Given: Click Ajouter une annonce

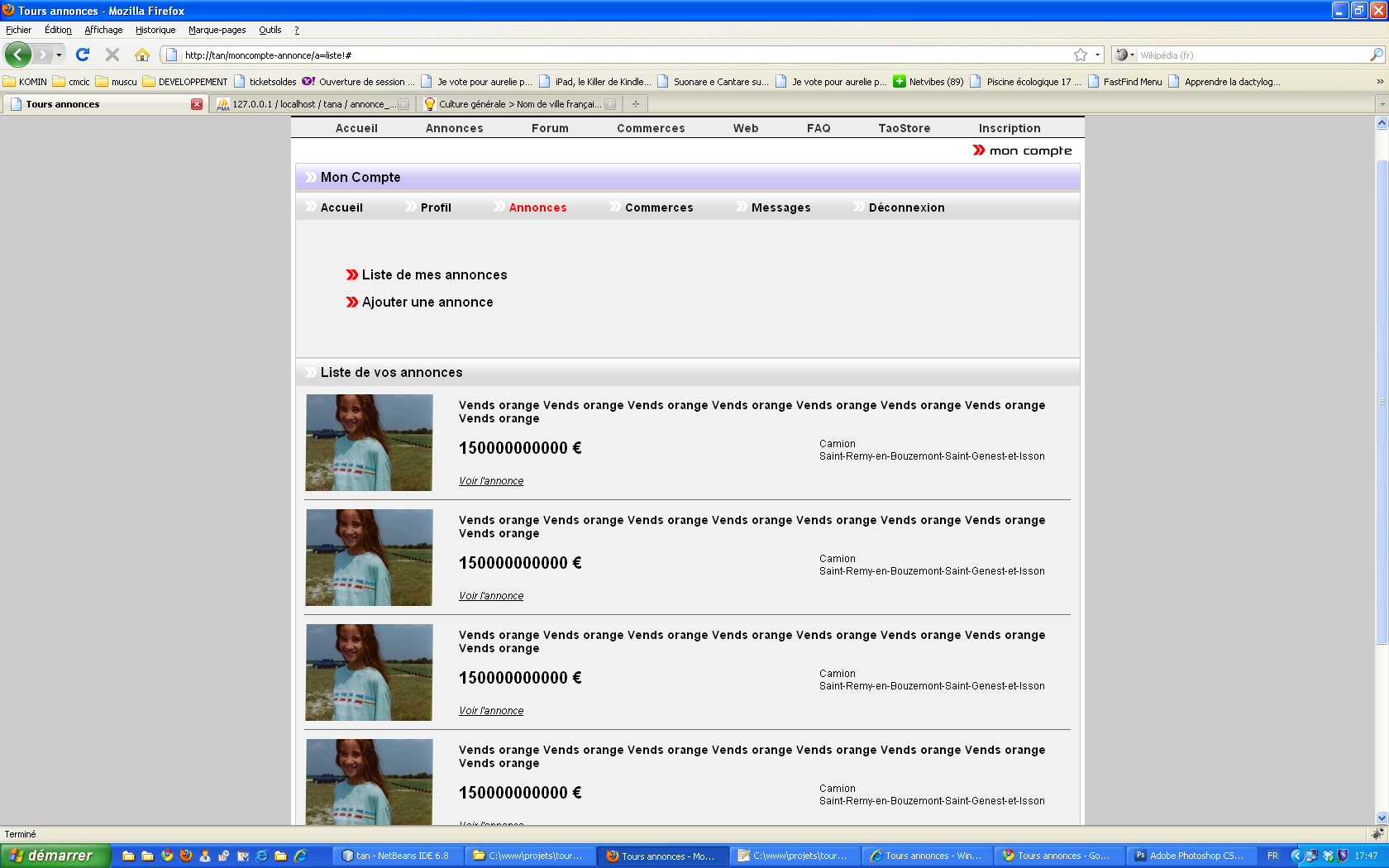Looking at the screenshot, I should click(x=427, y=303).
